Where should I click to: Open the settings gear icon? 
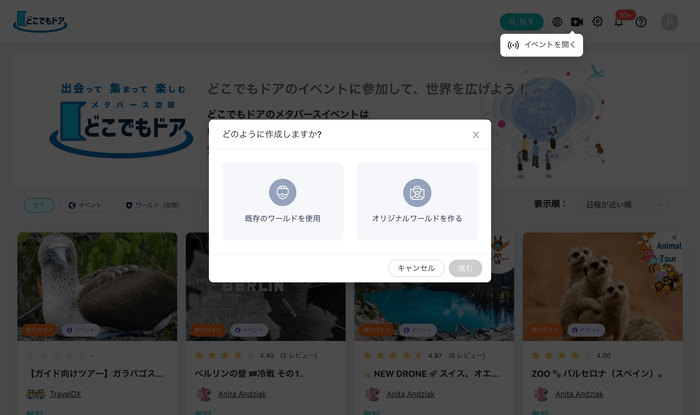click(597, 21)
